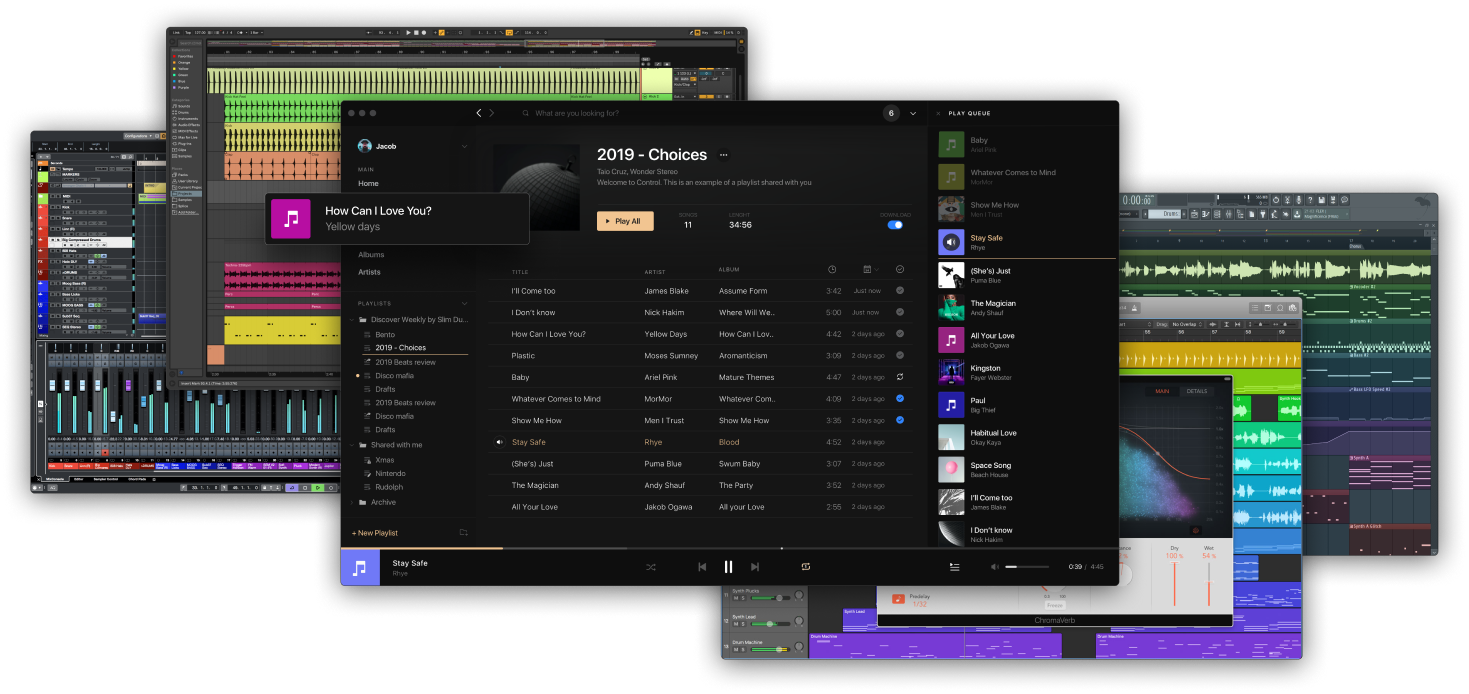Toggle the grey check on the I Don't know row
The image size is (1469, 694).
pos(900,312)
